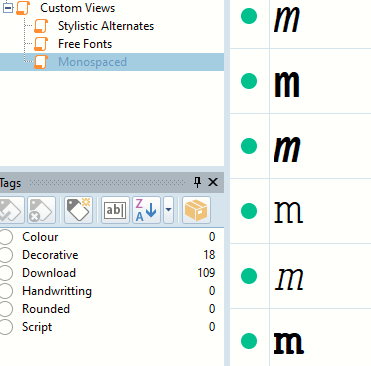Click the Custom Views scroll icon
371x366 pixels.
point(23,8)
